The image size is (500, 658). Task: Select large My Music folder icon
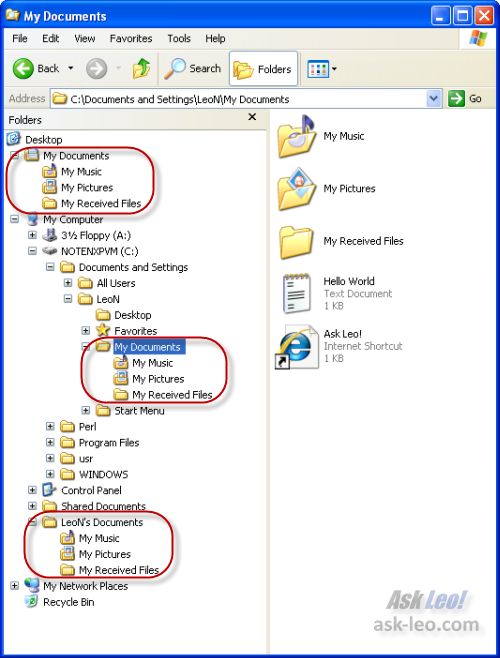click(296, 136)
